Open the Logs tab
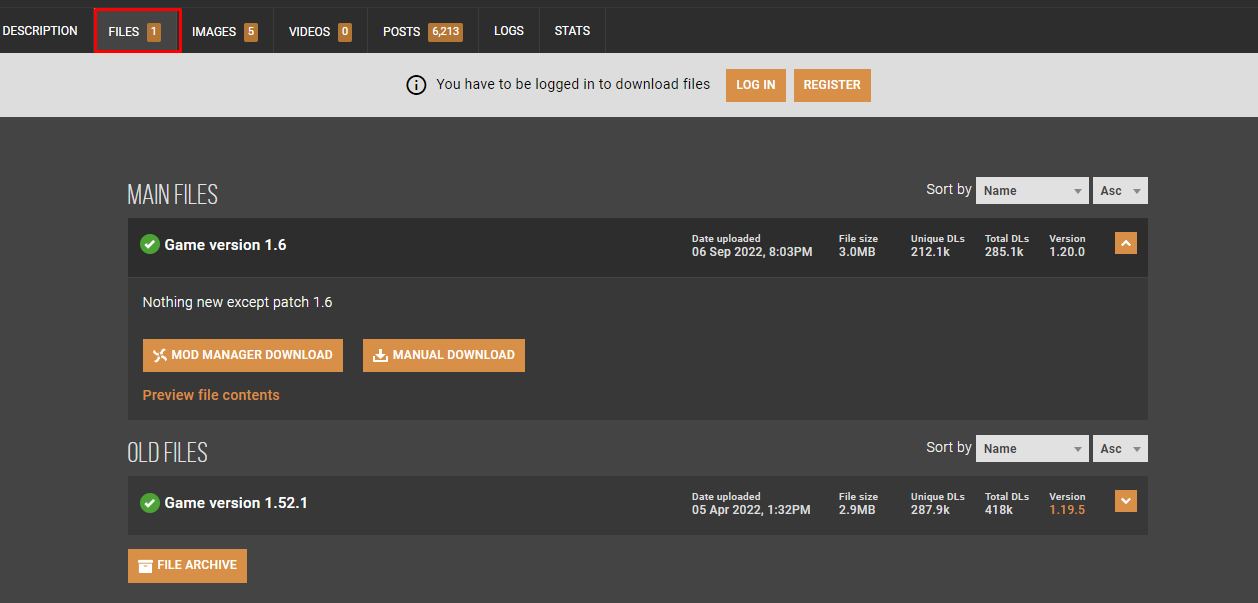Image resolution: width=1258 pixels, height=603 pixels. tap(509, 31)
